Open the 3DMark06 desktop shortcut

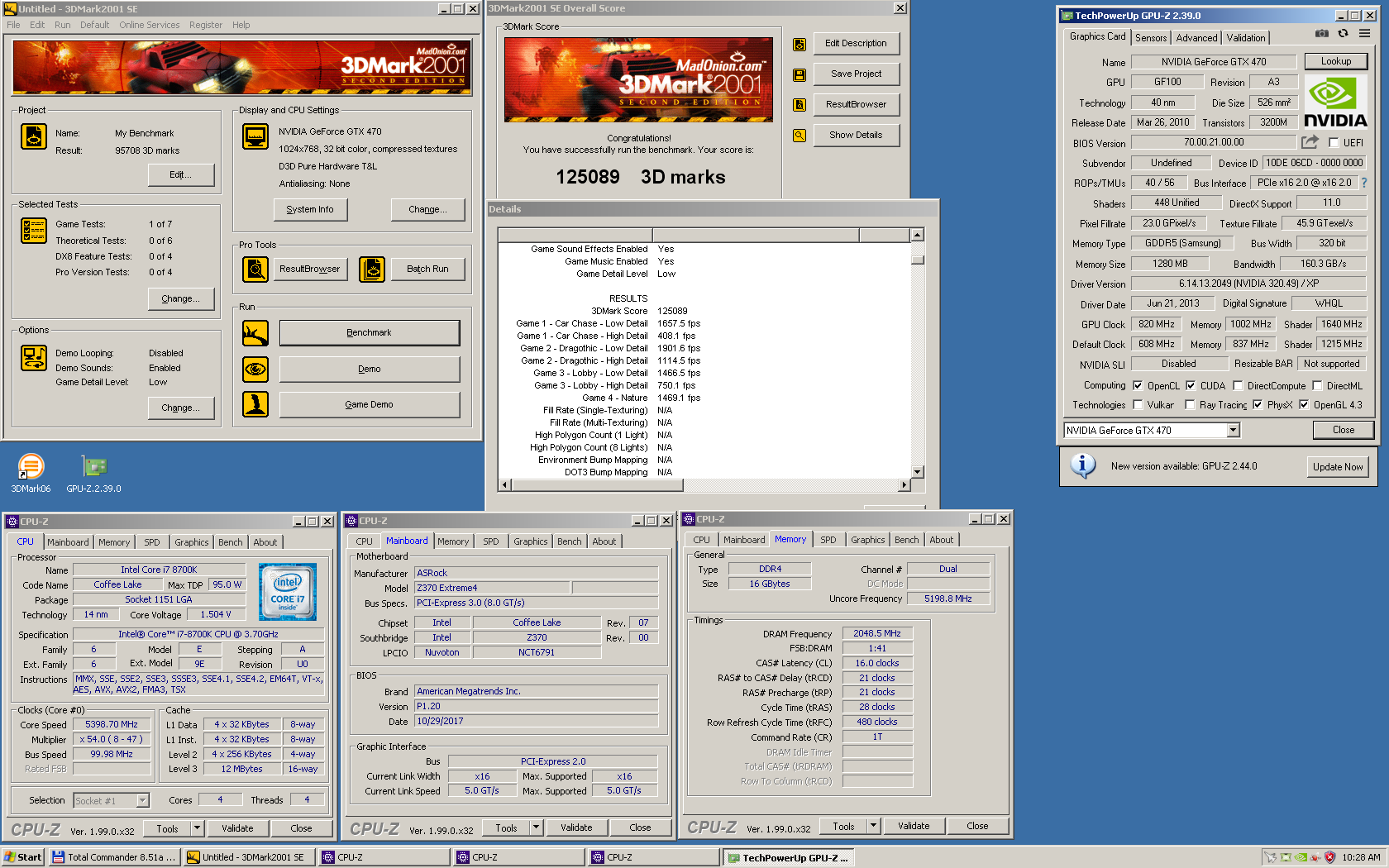31,474
